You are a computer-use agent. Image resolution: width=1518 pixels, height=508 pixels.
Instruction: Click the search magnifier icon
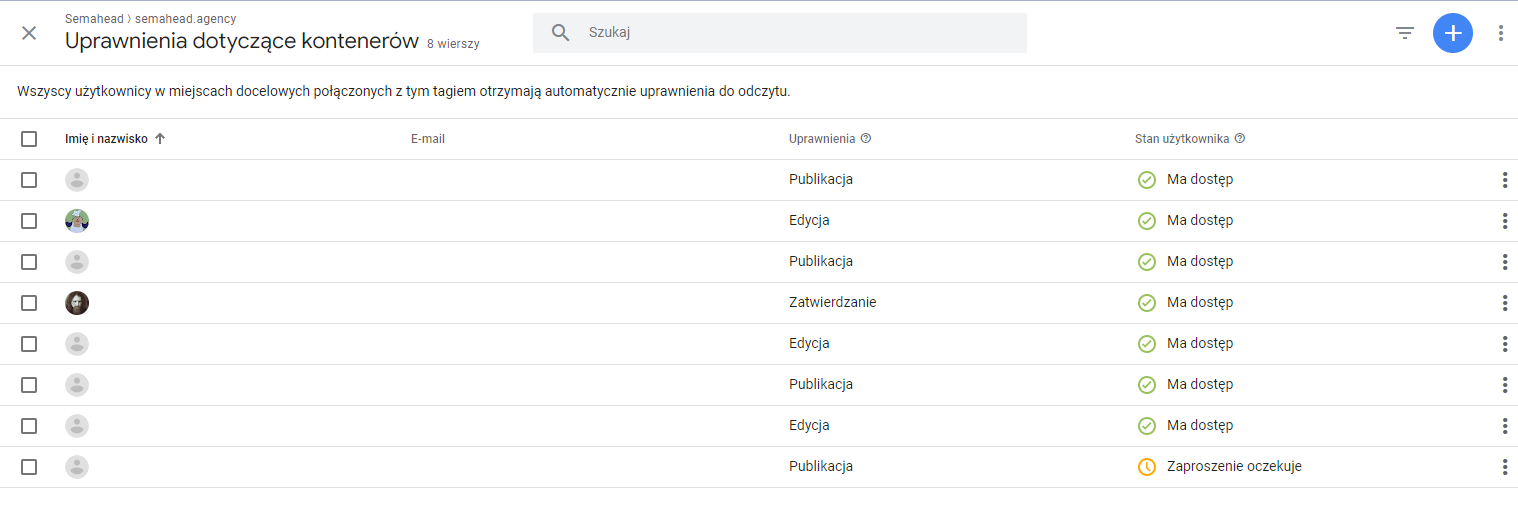[x=561, y=33]
